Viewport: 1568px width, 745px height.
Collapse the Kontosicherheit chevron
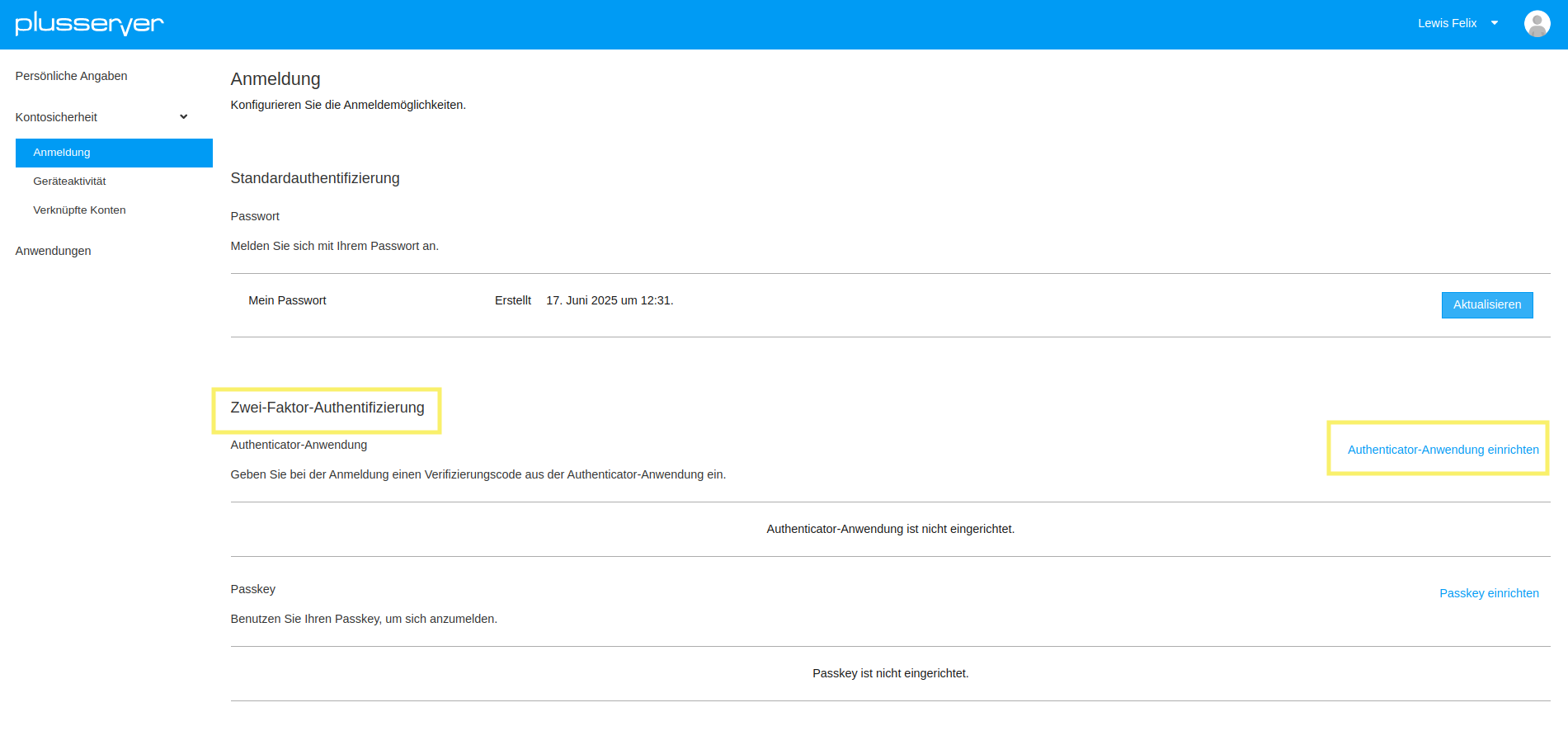point(183,117)
